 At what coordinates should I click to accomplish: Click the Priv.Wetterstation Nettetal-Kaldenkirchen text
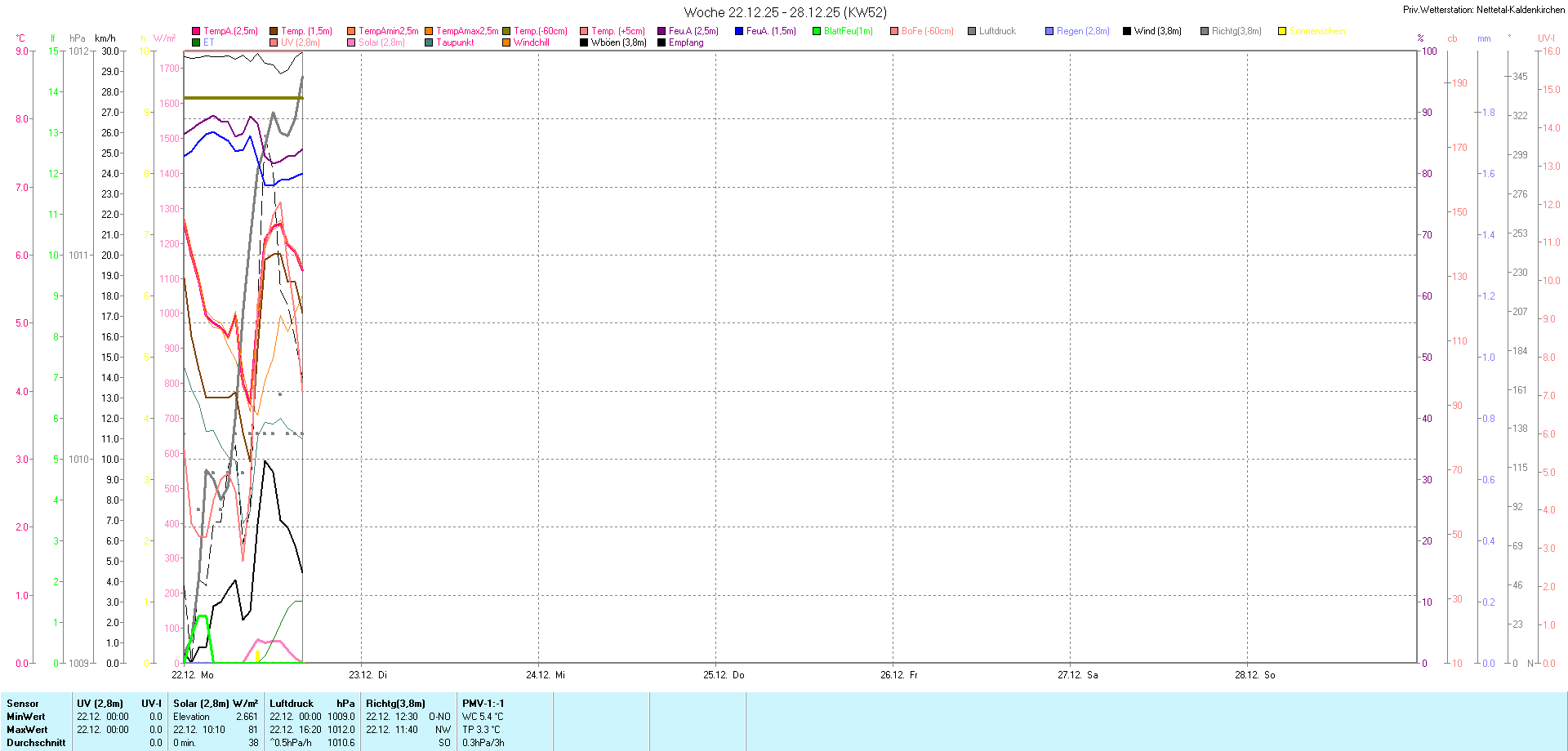pos(1483,10)
